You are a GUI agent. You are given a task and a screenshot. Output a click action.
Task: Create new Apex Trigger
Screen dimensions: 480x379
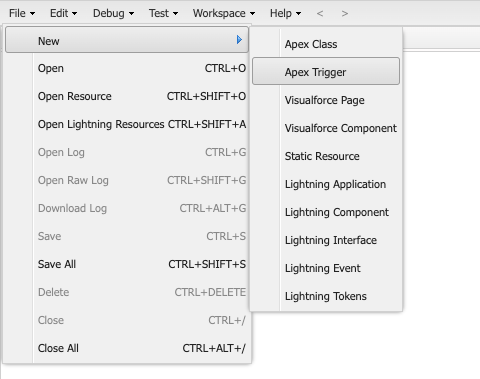326,71
